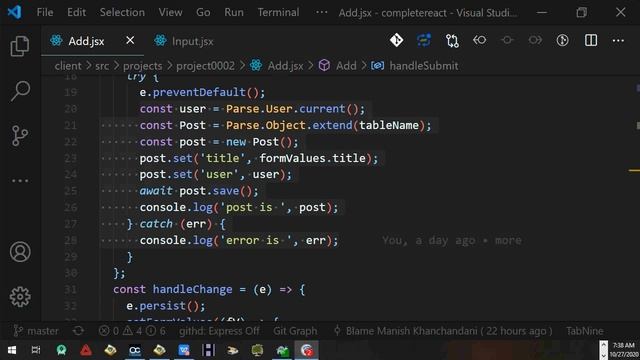This screenshot has height=360, width=640.
Task: Open the Accounts menu
Action: coord(20,252)
